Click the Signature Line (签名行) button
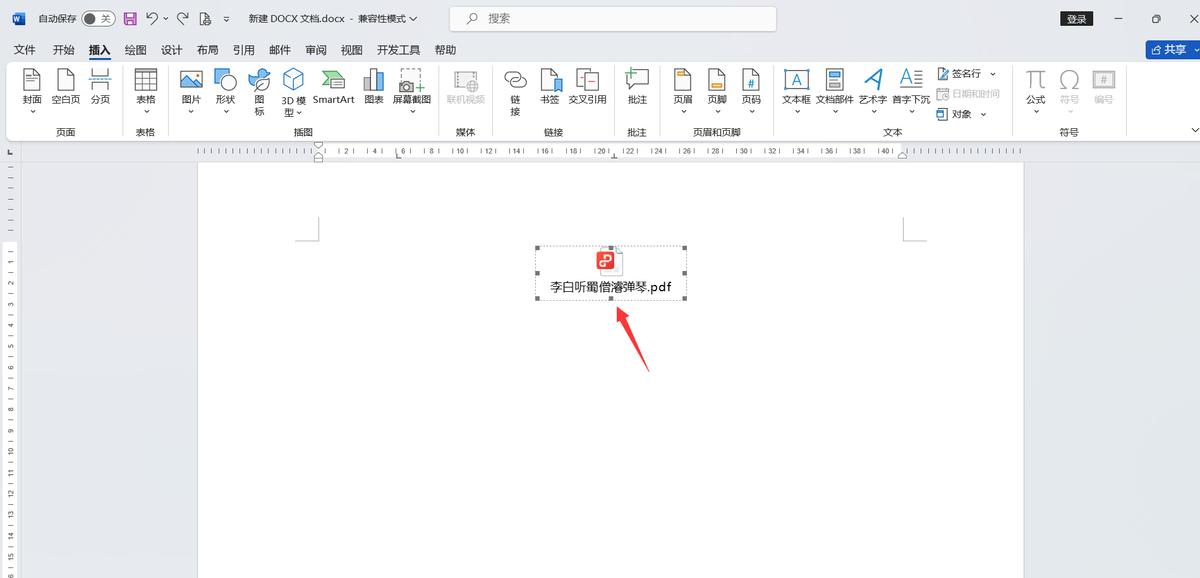Viewport: 1200px width, 578px height. (x=960, y=74)
